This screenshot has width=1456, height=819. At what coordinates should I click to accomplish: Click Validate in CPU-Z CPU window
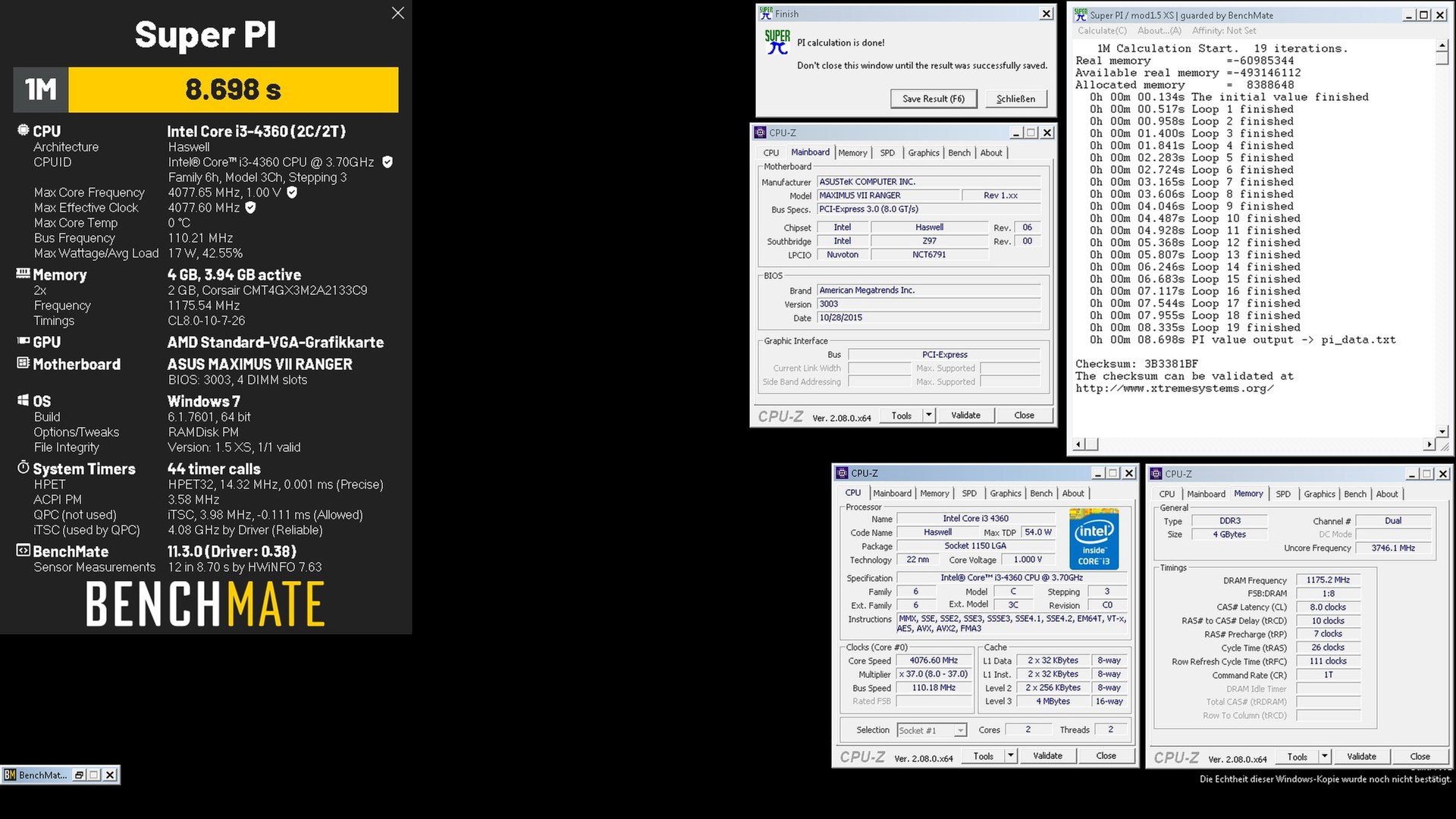(x=1047, y=756)
